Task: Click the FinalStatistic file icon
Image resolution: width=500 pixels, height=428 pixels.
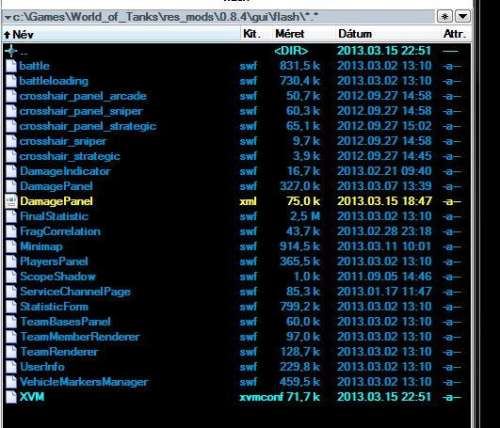Action: (11, 216)
